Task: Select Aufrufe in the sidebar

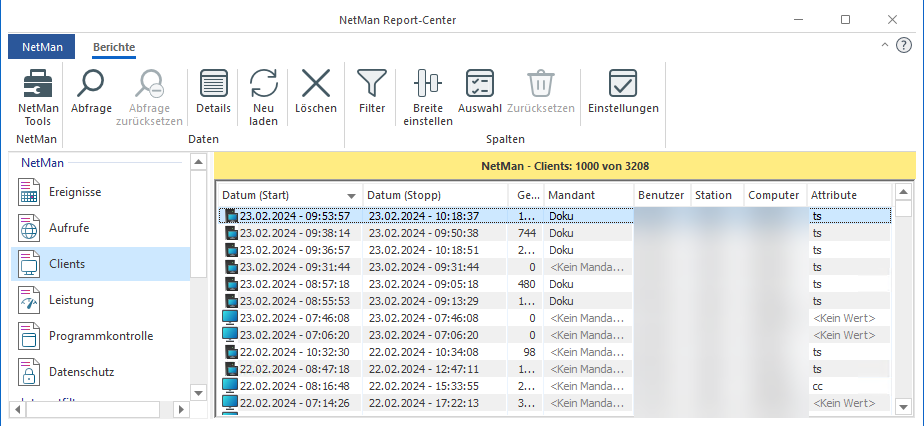Action: pyautogui.click(x=100, y=228)
